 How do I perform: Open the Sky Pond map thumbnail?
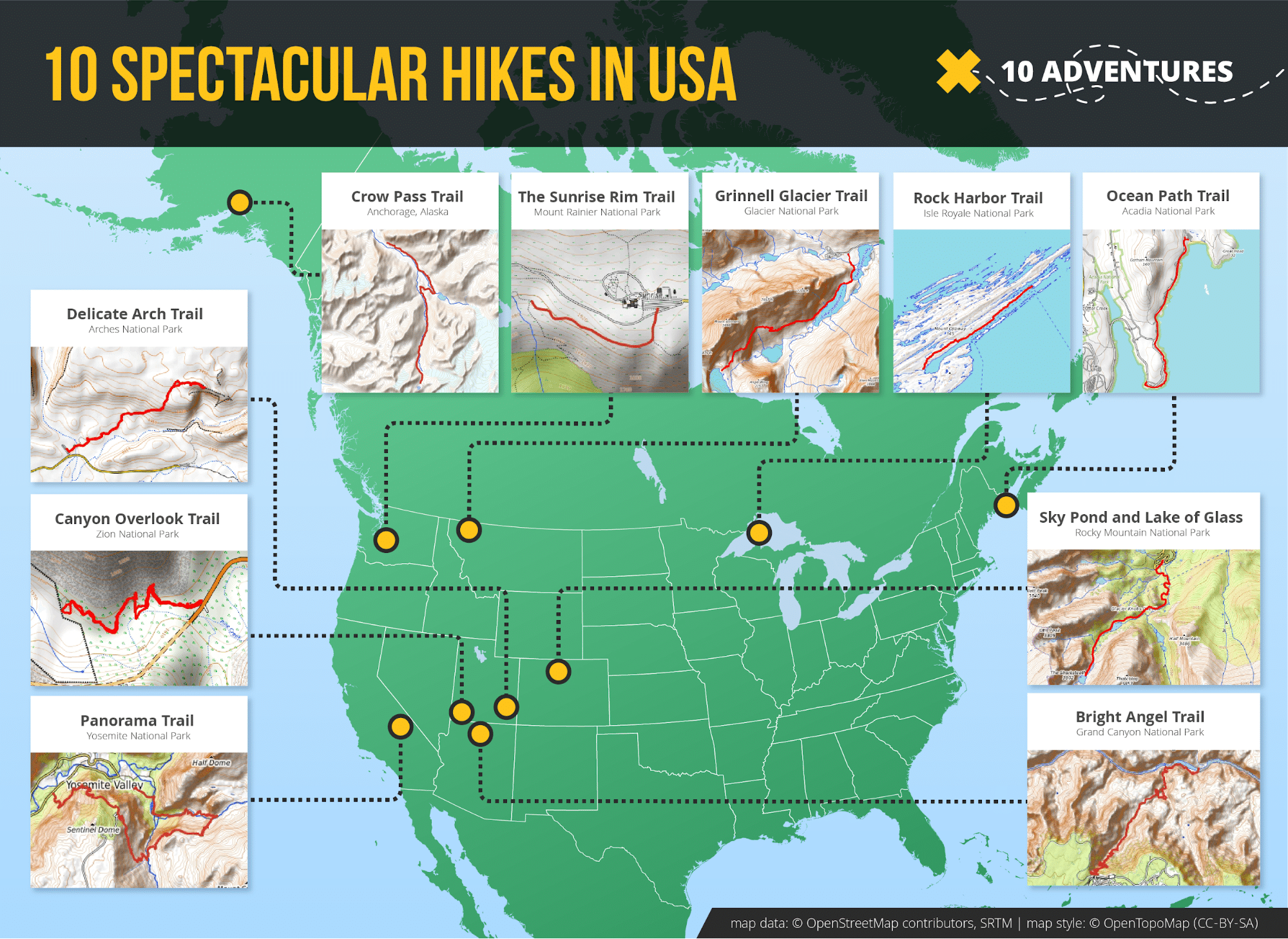1143,617
